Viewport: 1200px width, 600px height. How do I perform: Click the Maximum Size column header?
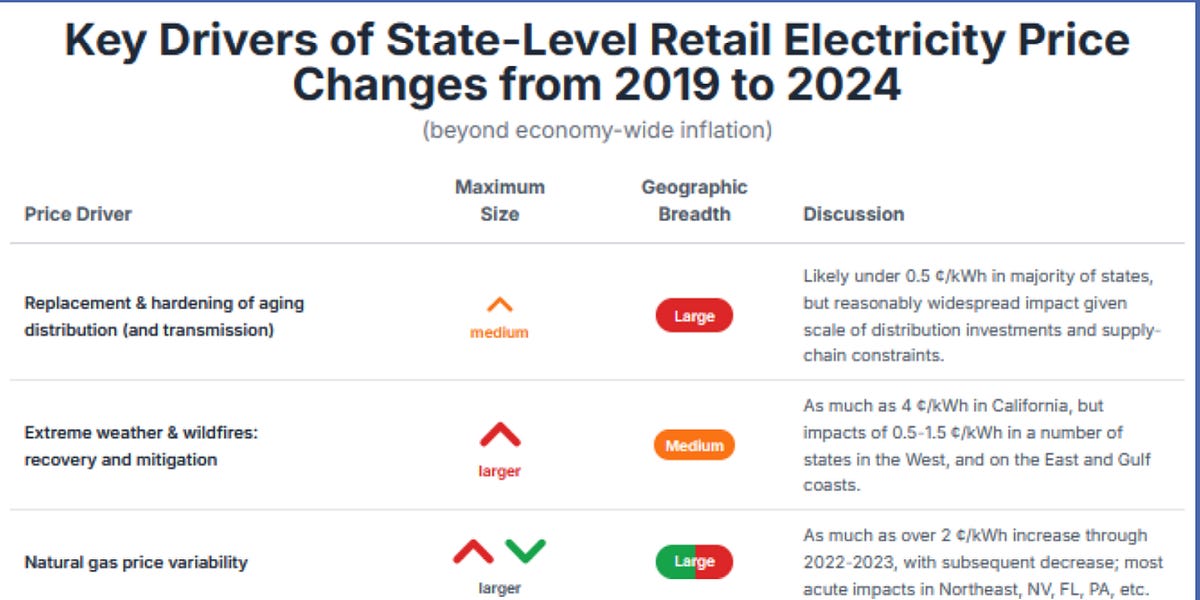point(500,200)
